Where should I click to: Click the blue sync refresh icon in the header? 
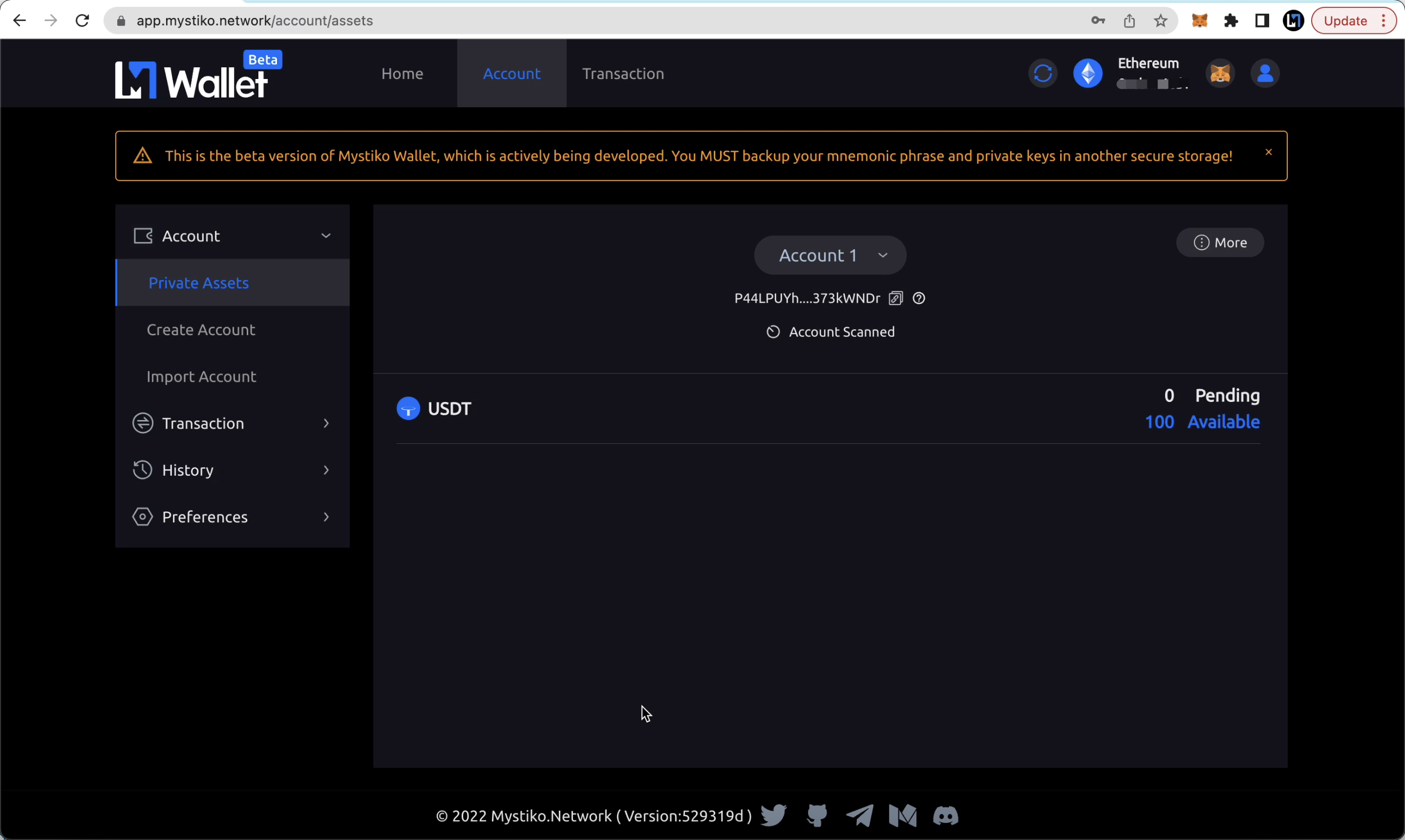[1043, 74]
